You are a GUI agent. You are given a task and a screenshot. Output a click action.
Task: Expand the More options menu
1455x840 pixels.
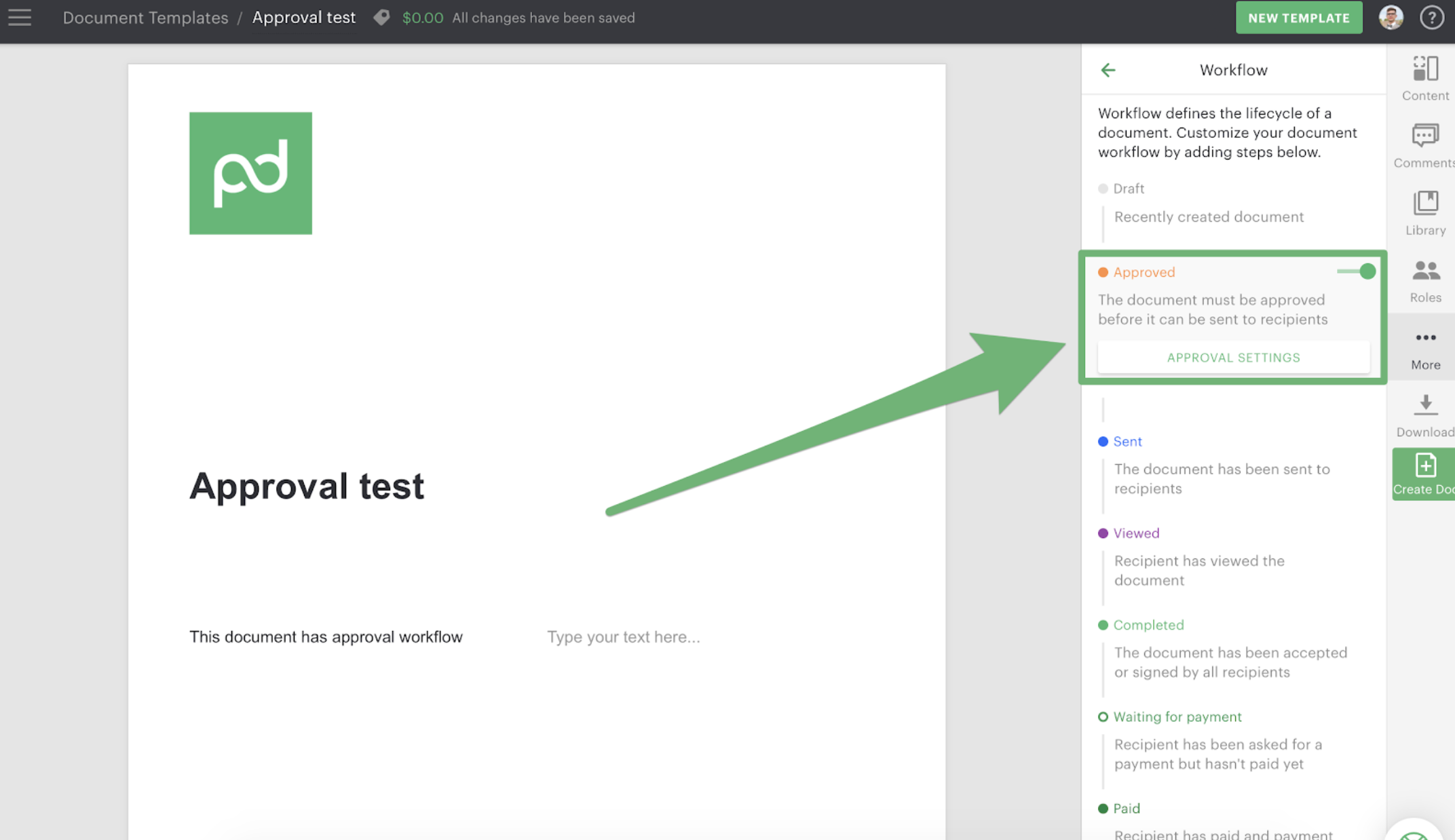[x=1425, y=347]
